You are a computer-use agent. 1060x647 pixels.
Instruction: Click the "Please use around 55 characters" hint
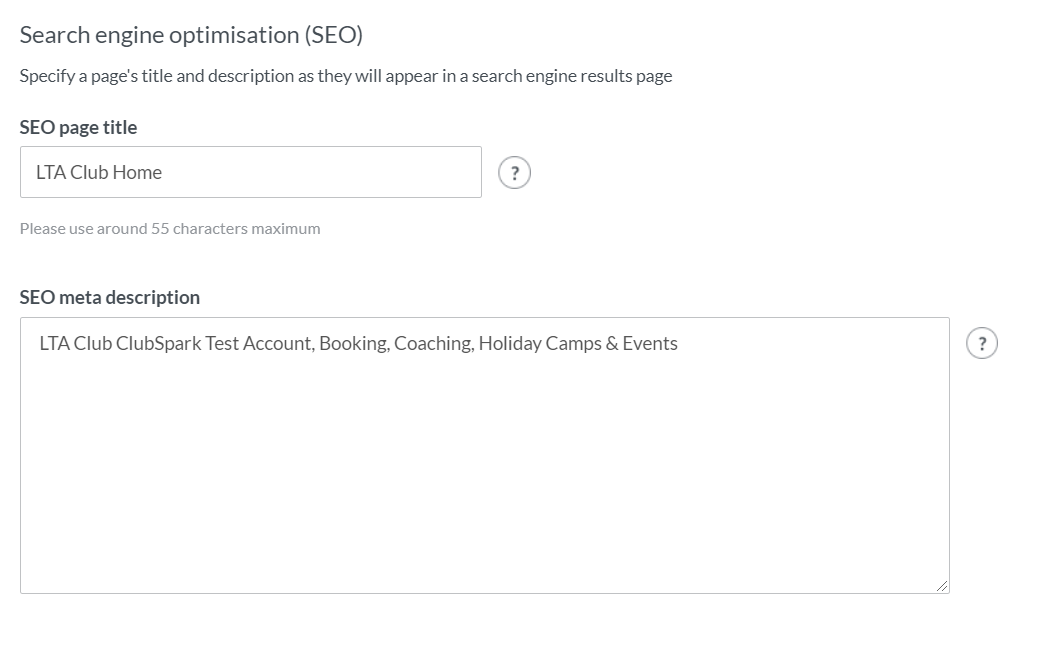click(x=170, y=228)
